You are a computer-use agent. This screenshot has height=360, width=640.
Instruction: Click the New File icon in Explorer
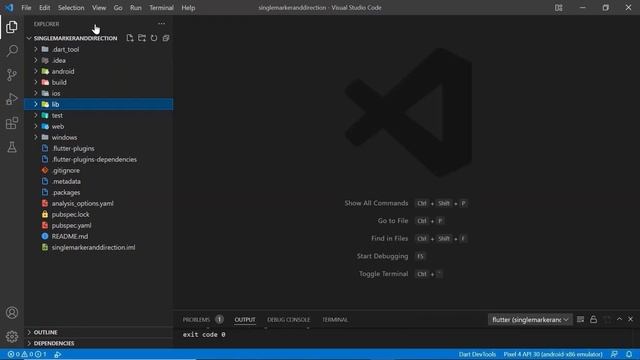coord(130,38)
